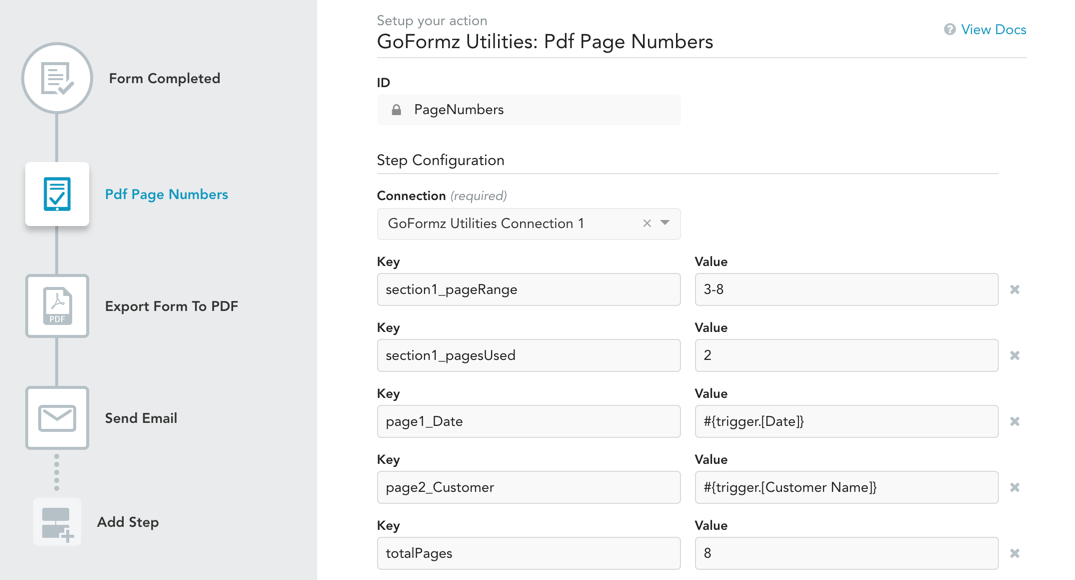Remove the page1_Date key row
1075x580 pixels.
[x=1015, y=422]
